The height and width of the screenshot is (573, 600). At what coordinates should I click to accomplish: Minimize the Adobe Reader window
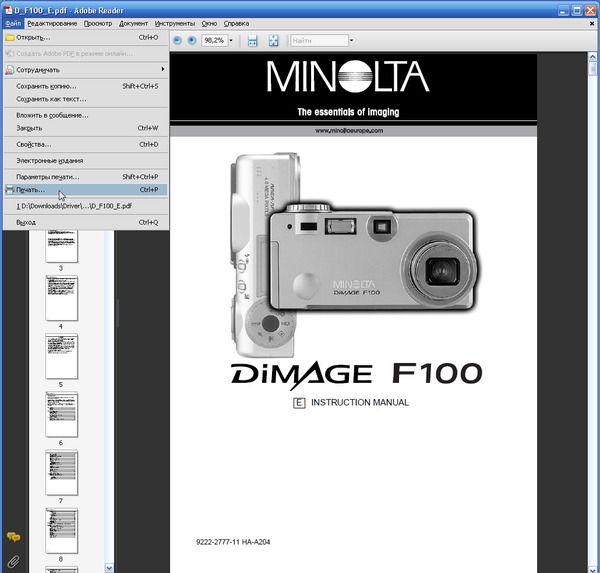coord(563,10)
